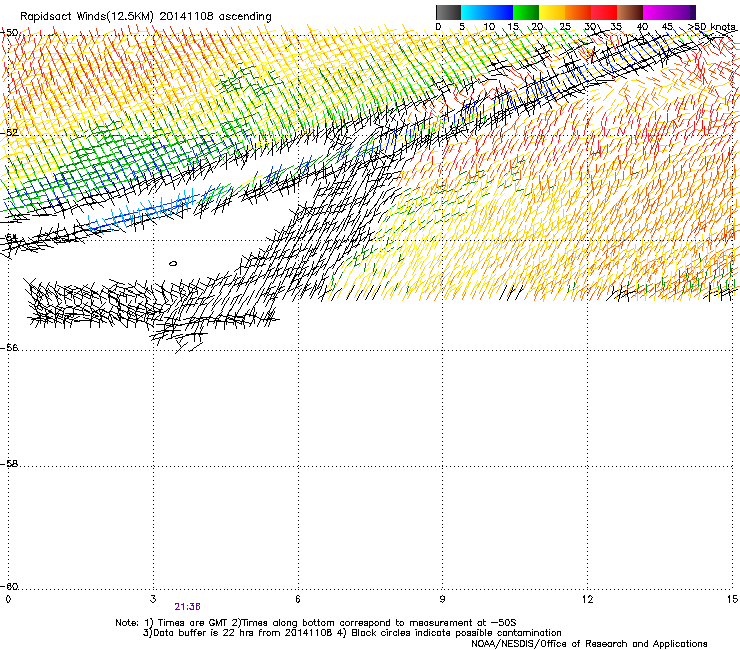
Task: Click the latitude label -52
Action: tap(9, 133)
